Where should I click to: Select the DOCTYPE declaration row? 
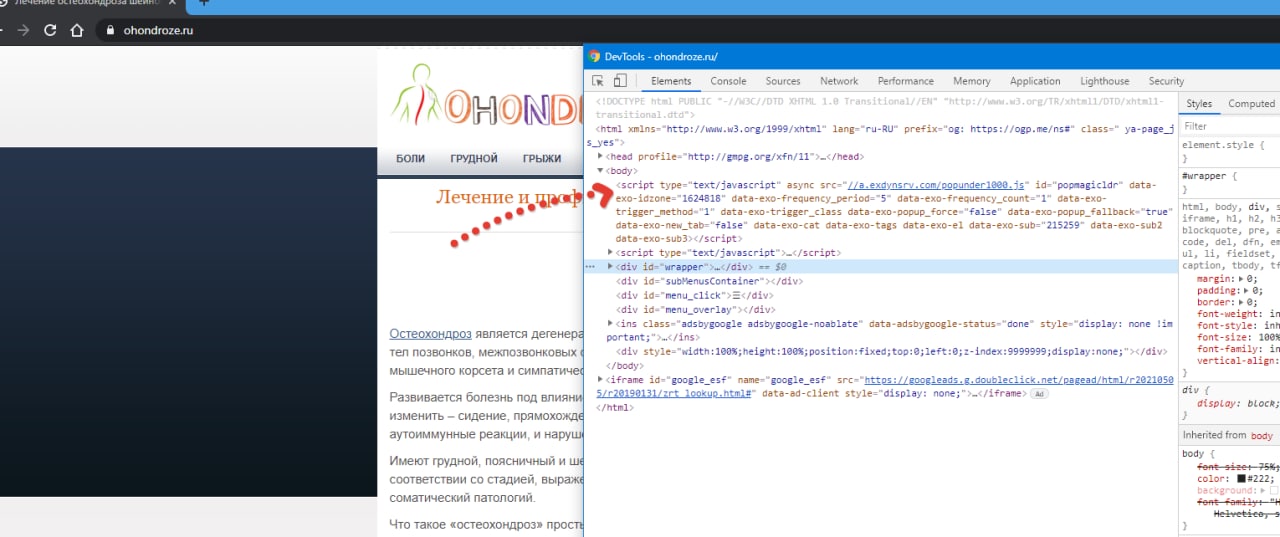(x=880, y=108)
